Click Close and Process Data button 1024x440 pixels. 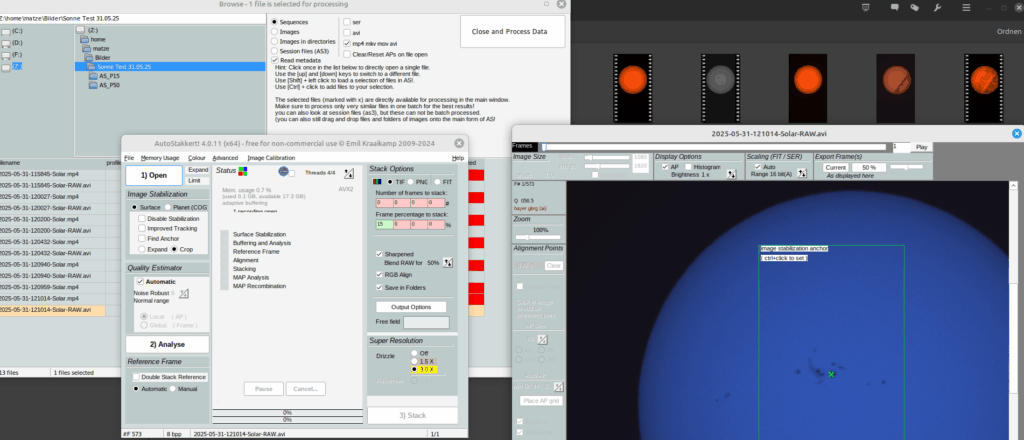click(x=513, y=31)
